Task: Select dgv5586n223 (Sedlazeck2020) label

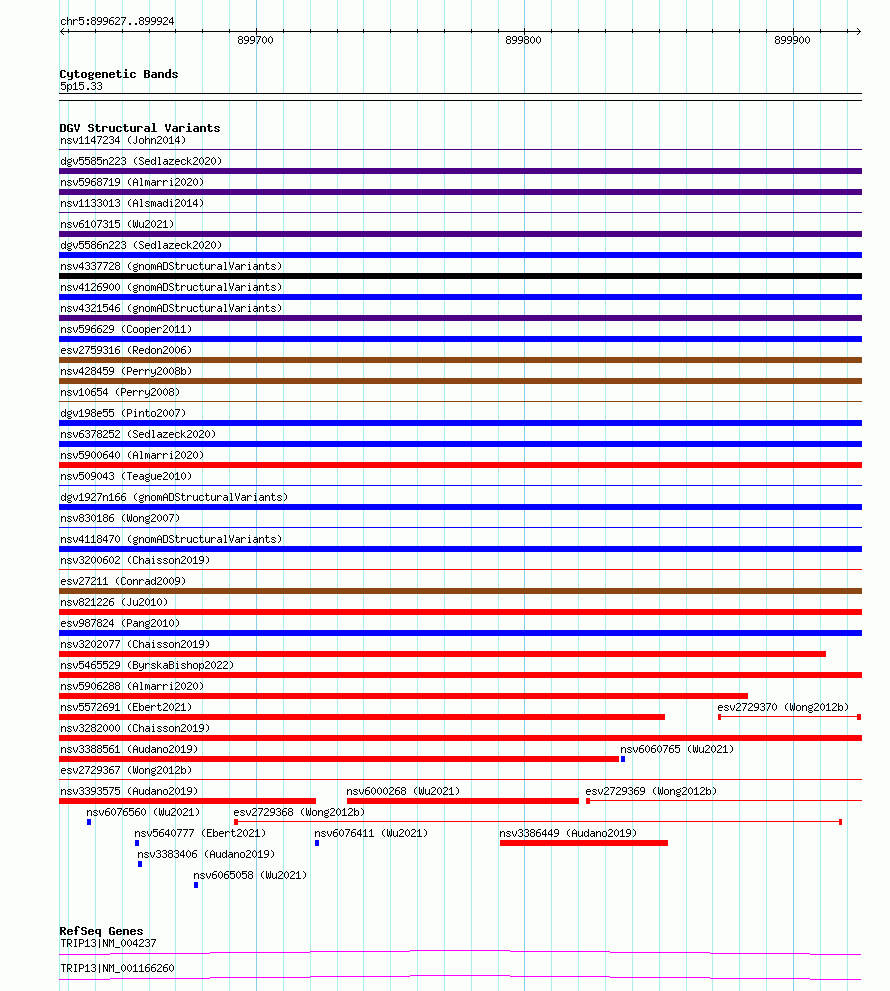Action: point(141,245)
